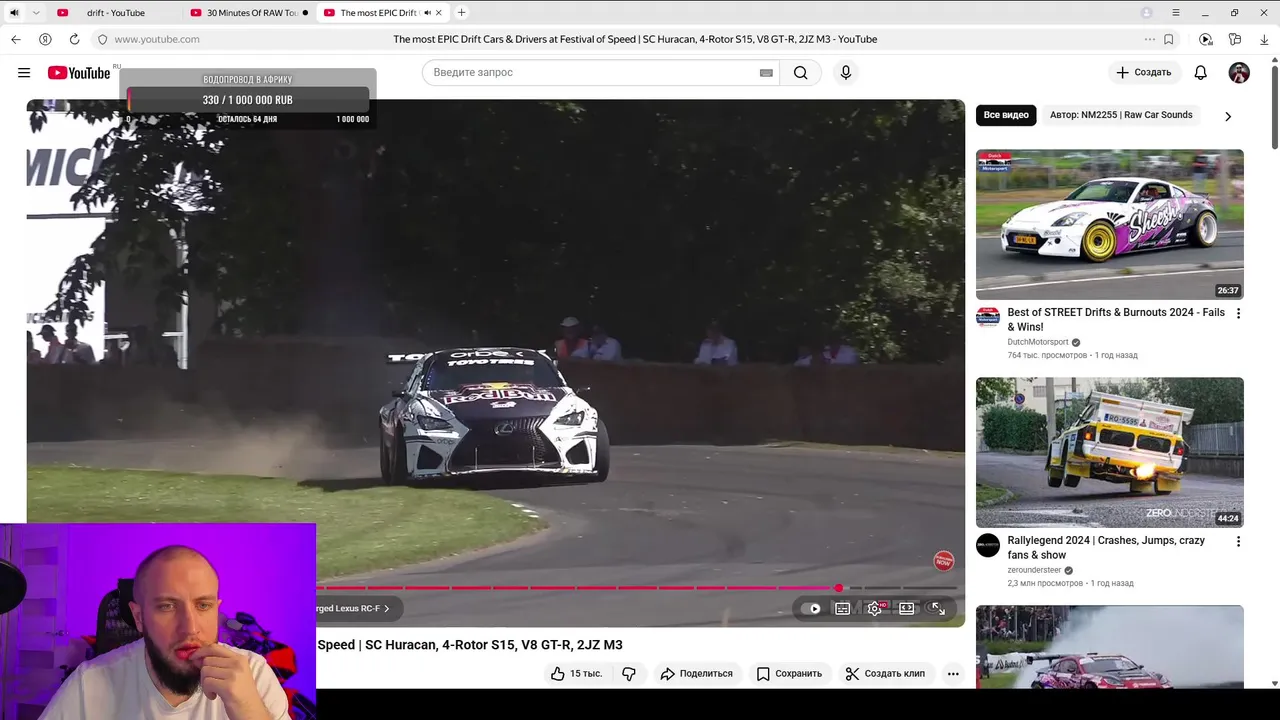Dislike the video with thumbs down
The height and width of the screenshot is (720, 1280).
tap(629, 674)
